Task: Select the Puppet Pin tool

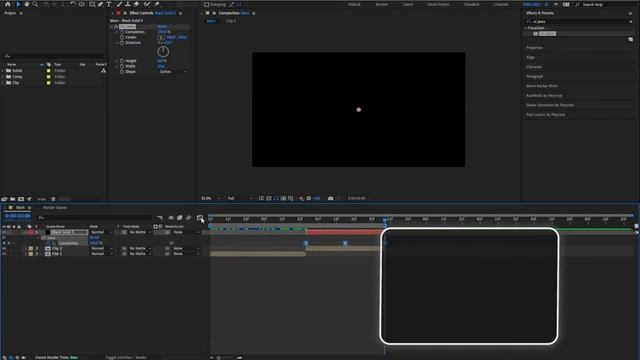Action: [x=157, y=4]
